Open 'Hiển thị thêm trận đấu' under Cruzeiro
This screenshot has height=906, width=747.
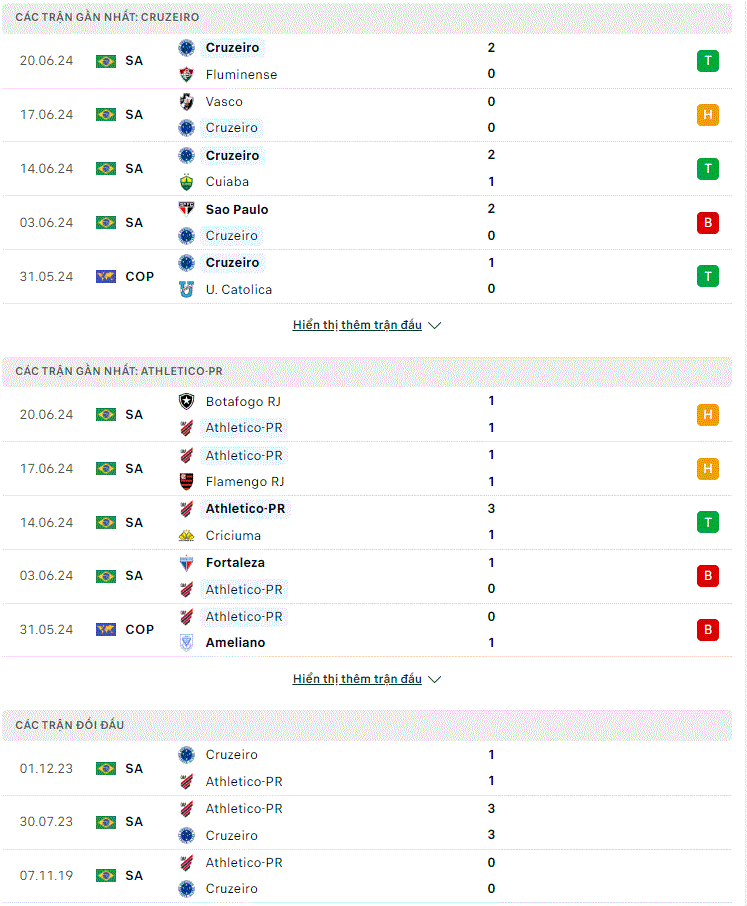point(357,325)
